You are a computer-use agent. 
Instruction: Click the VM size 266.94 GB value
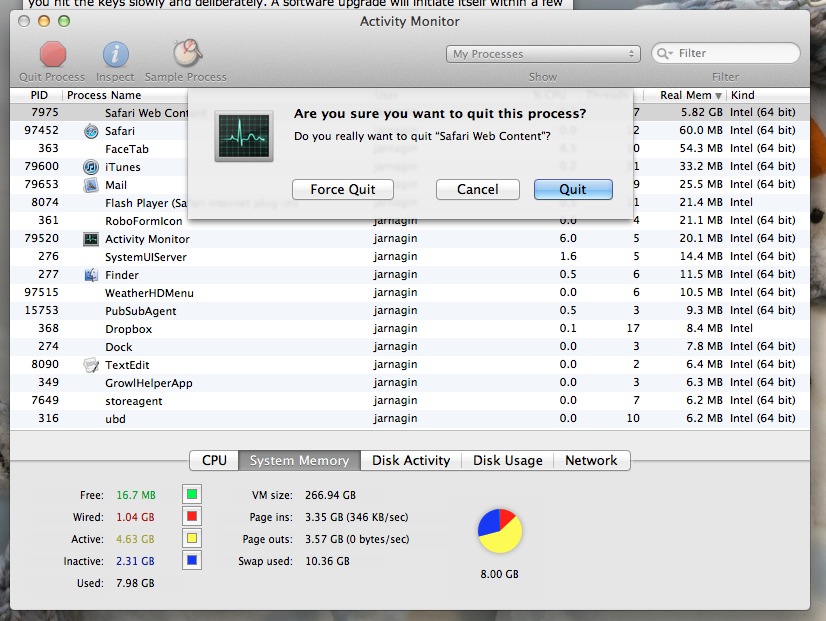330,496
